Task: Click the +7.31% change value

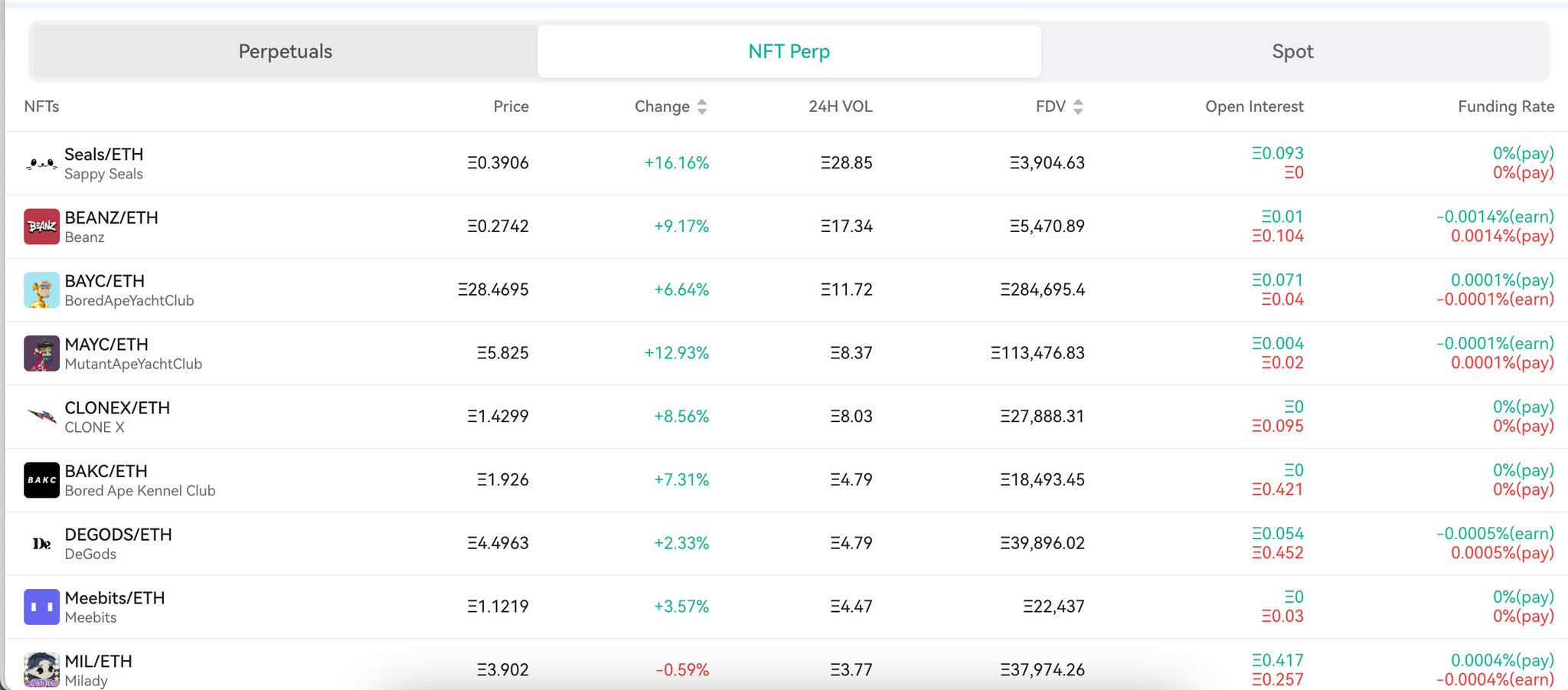Action: pos(681,480)
